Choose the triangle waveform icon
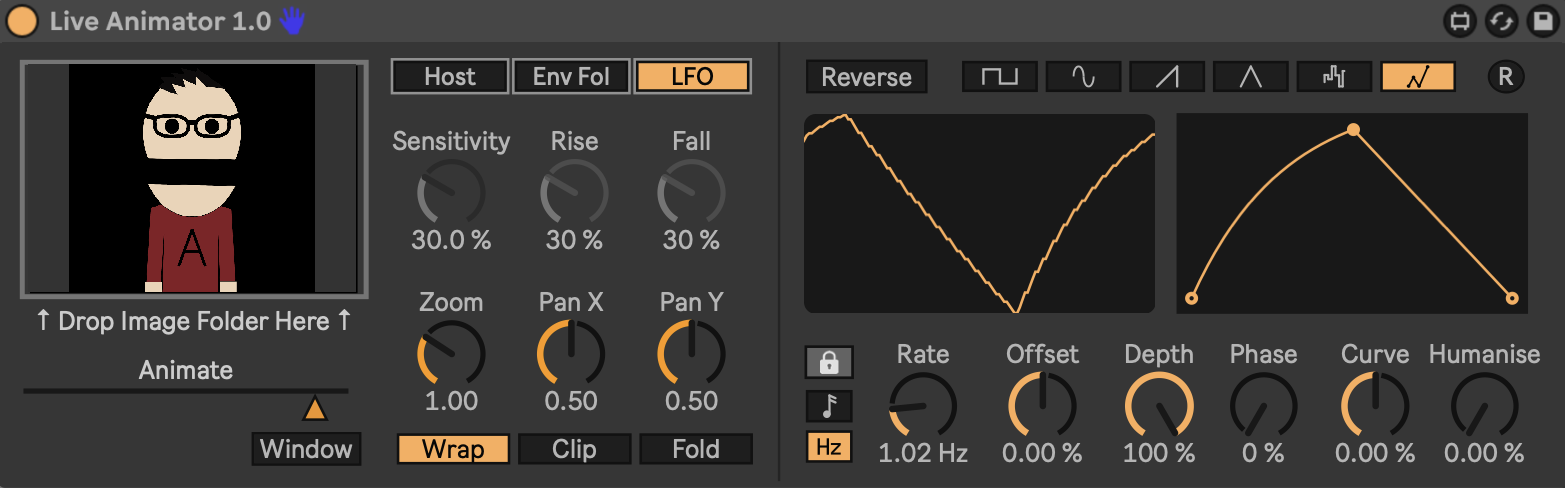Screen dimensions: 1565x488 1250,77
